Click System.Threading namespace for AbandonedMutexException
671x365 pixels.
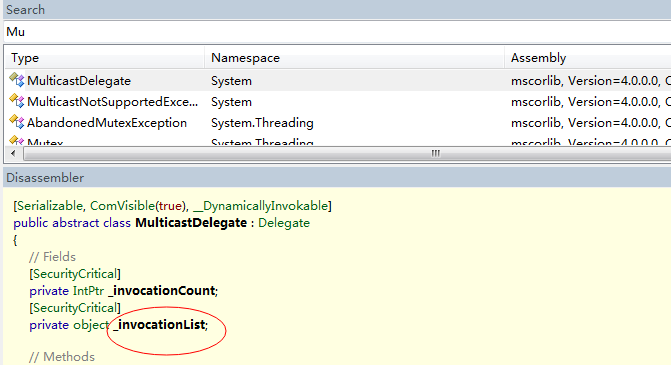pyautogui.click(x=262, y=123)
